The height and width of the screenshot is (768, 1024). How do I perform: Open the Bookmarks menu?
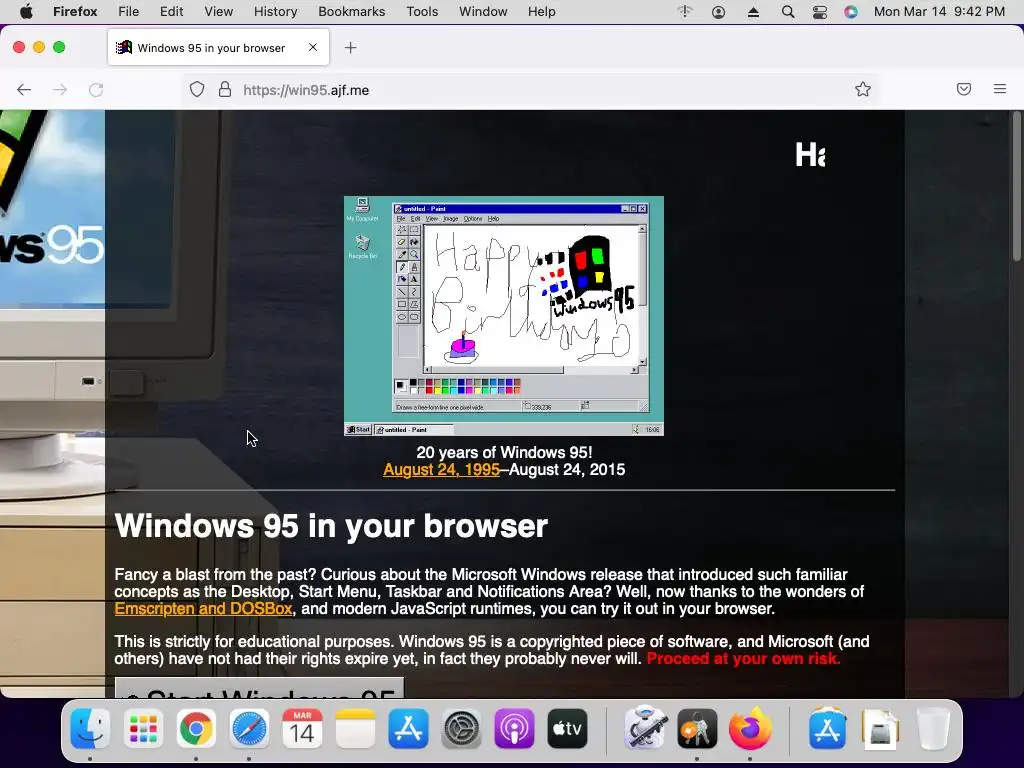(351, 12)
